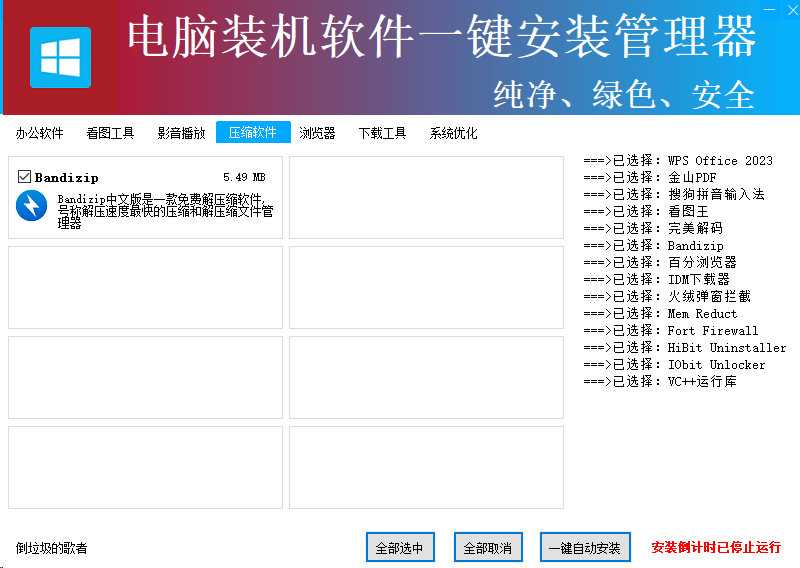Screen dimensions: 800x568
Task: Click the VC++运行库 log entry
Action: (660, 381)
